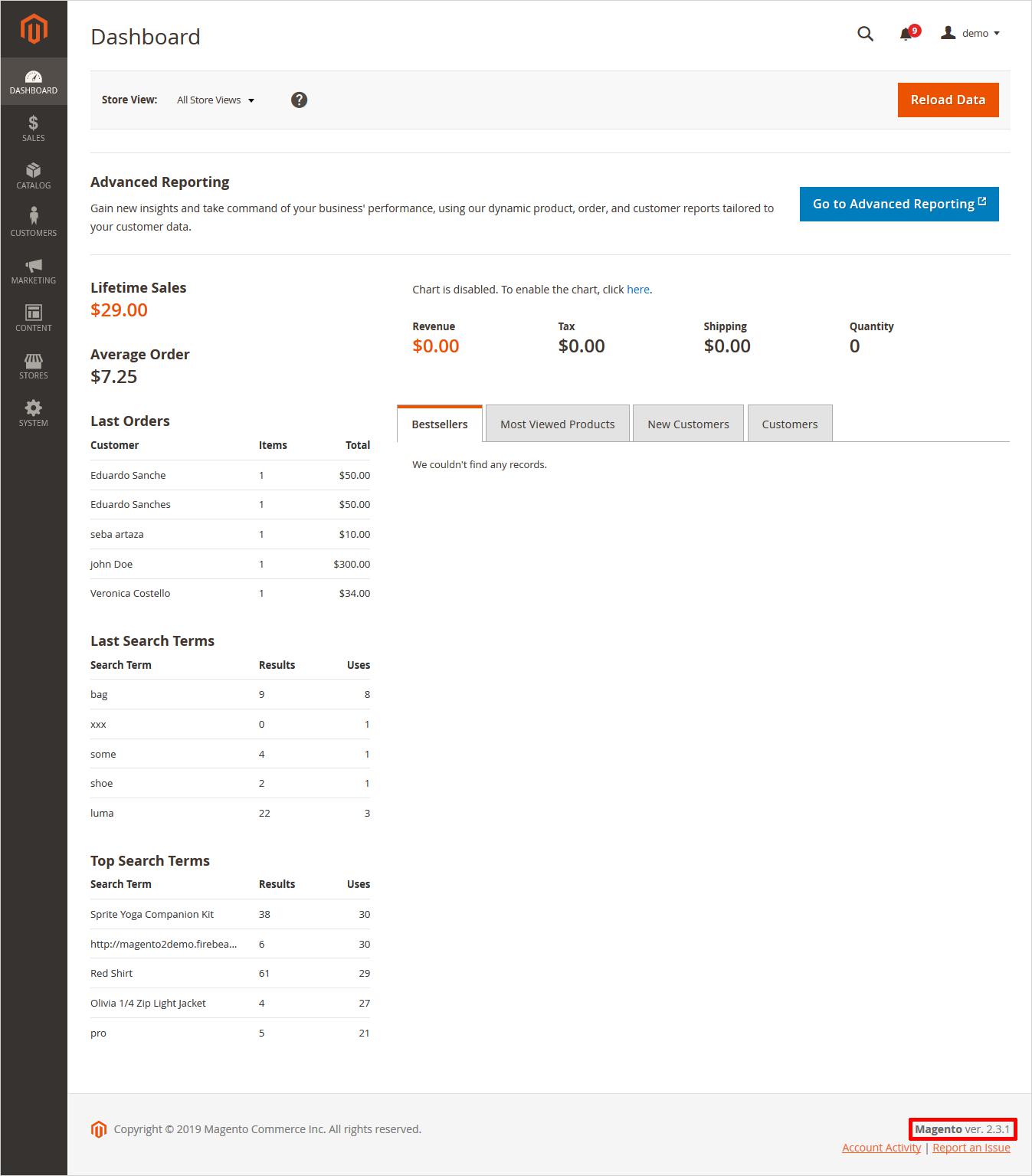This screenshot has height=1176, width=1032.
Task: Click the 'here' link to enable chart
Action: [x=637, y=290]
